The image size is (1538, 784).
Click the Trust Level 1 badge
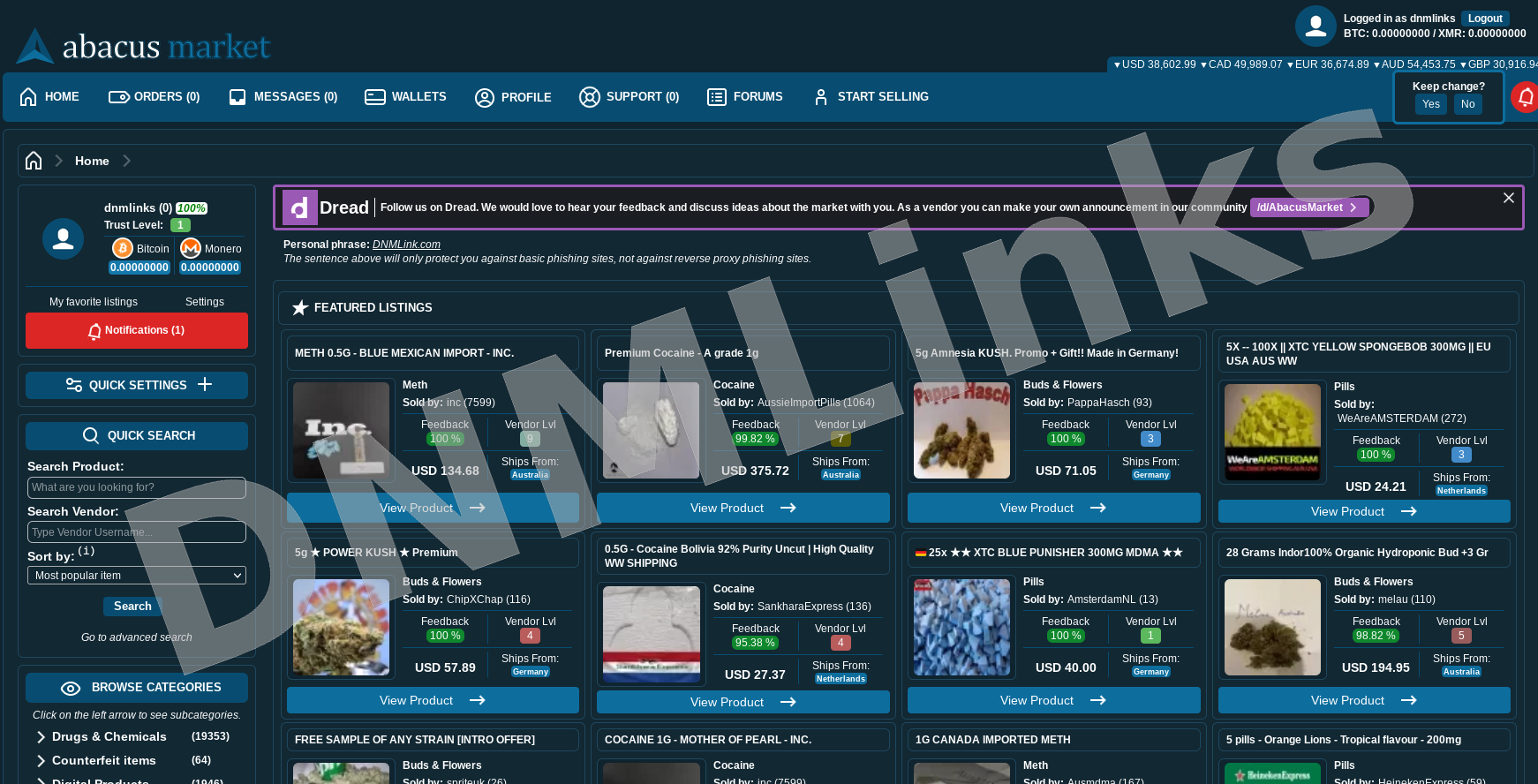180,225
